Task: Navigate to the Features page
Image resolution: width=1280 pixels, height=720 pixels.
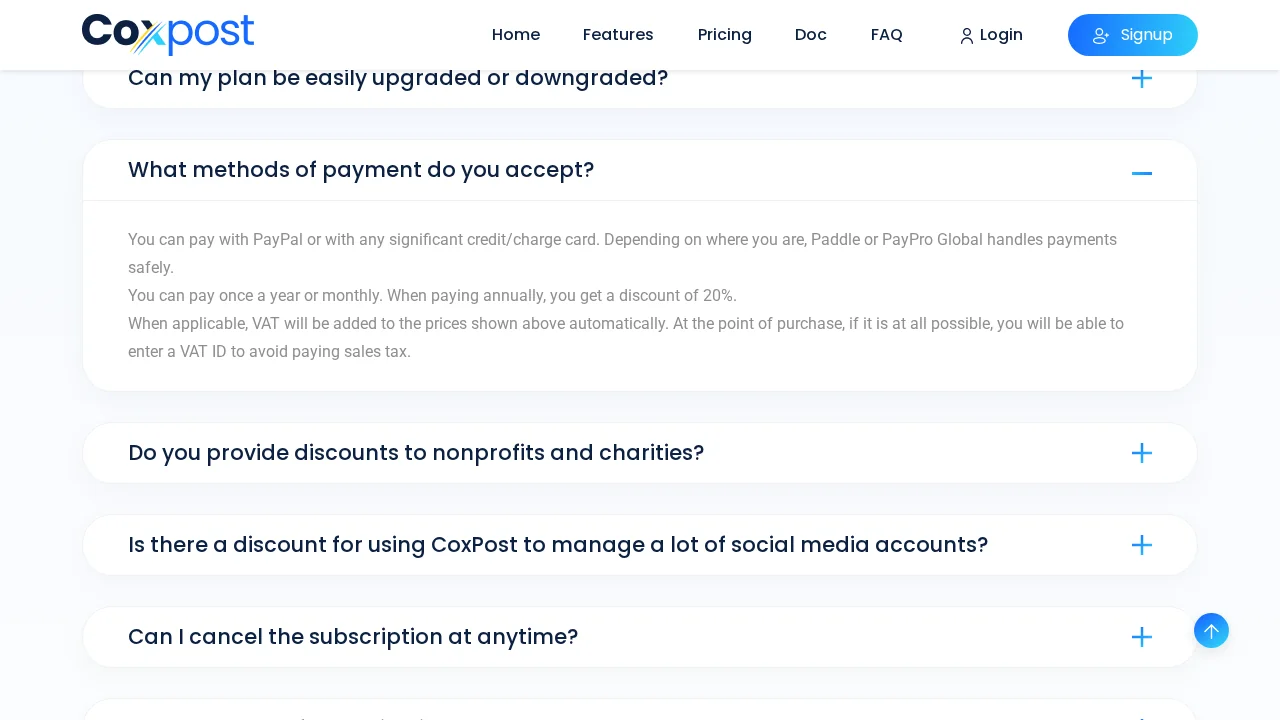Action: coord(618,35)
